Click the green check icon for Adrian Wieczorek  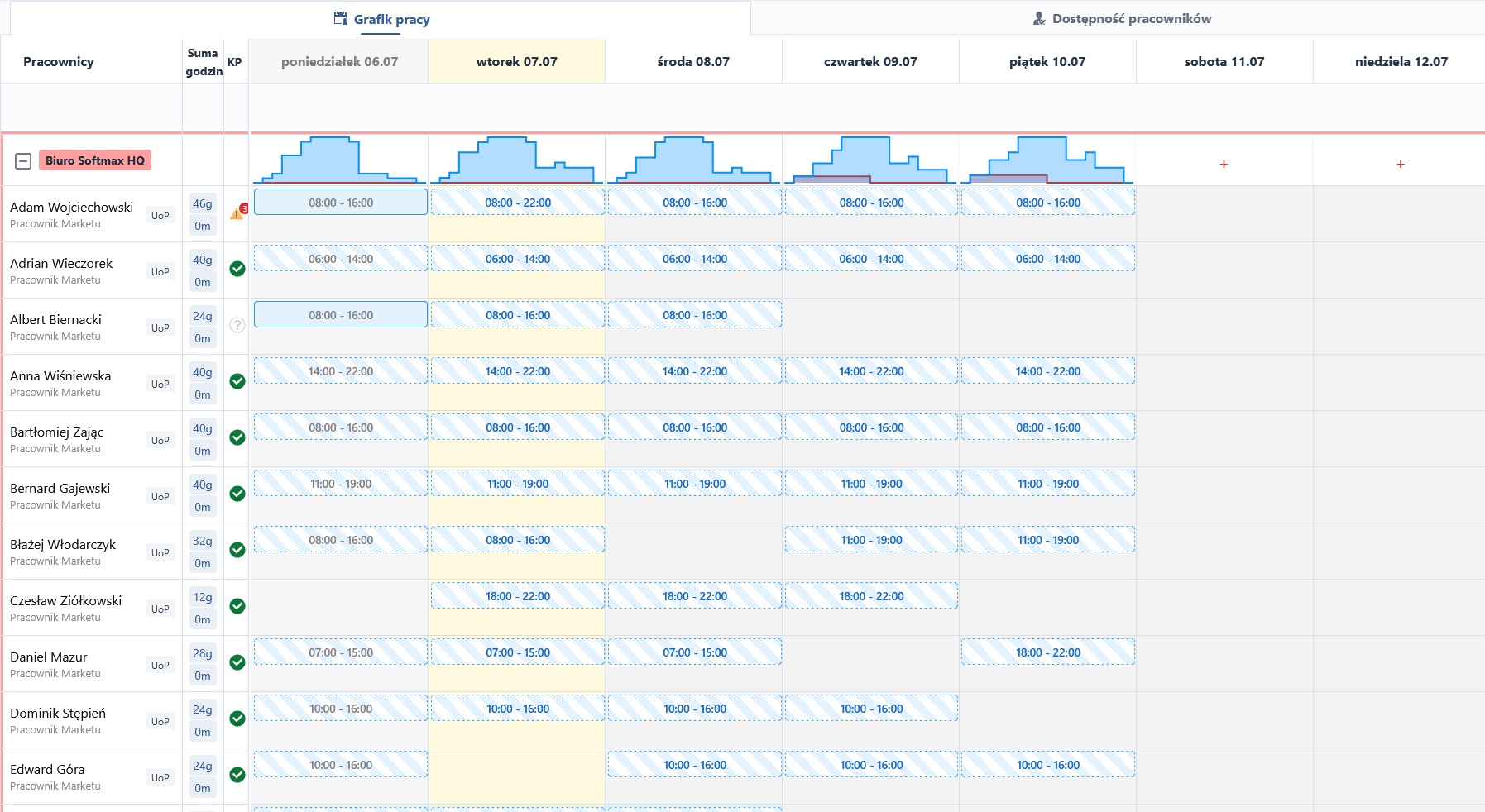pos(237,269)
